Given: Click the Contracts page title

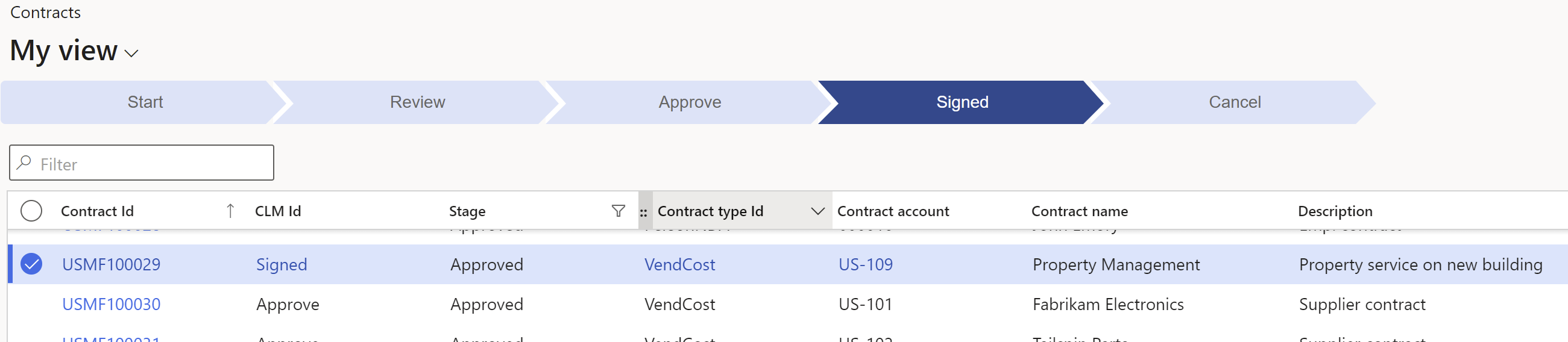Looking at the screenshot, I should coord(45,12).
